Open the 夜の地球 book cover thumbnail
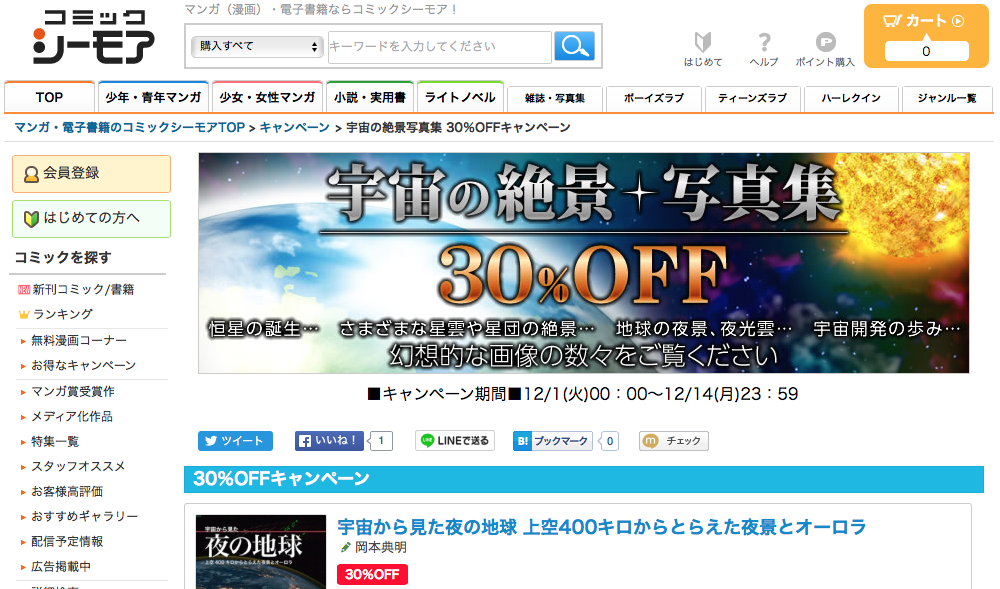1000x589 pixels. pyautogui.click(x=261, y=552)
